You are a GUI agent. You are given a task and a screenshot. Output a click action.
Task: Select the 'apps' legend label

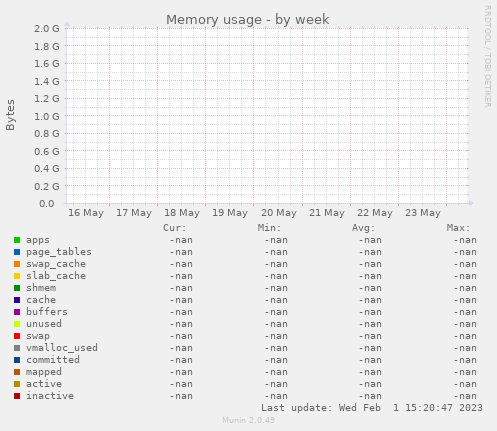[x=38, y=240]
